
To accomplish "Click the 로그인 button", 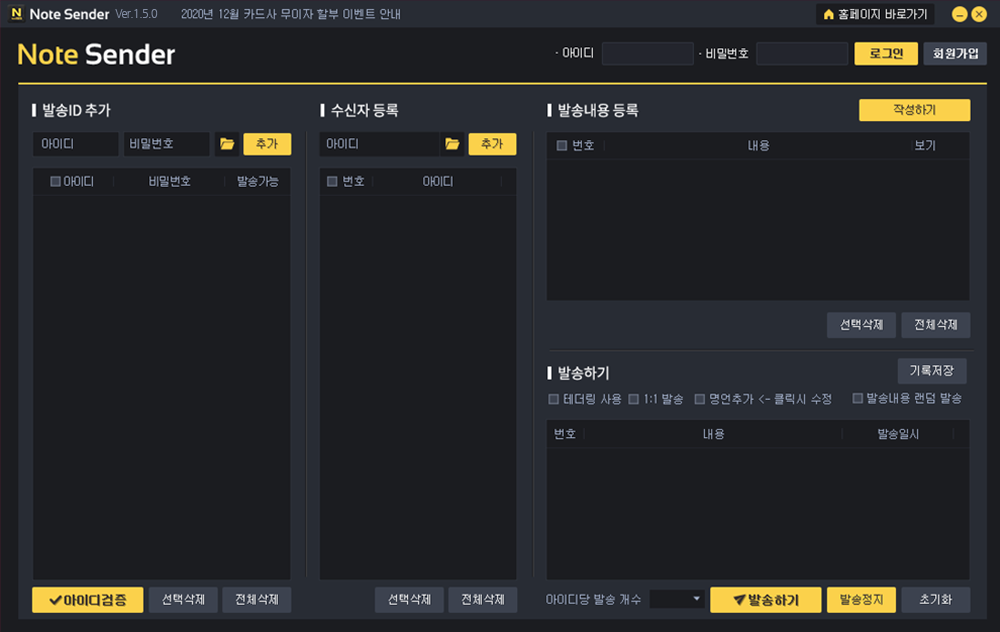I will click(x=886, y=54).
